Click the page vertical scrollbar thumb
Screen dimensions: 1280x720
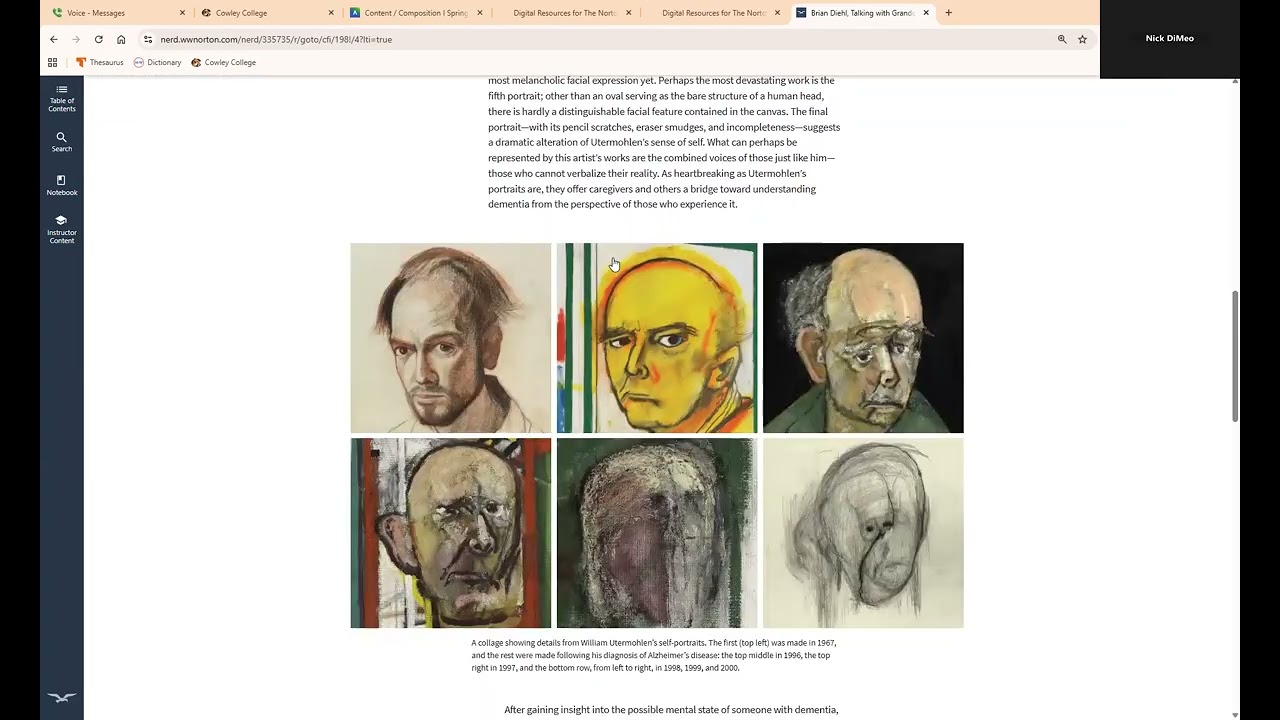coord(1235,356)
